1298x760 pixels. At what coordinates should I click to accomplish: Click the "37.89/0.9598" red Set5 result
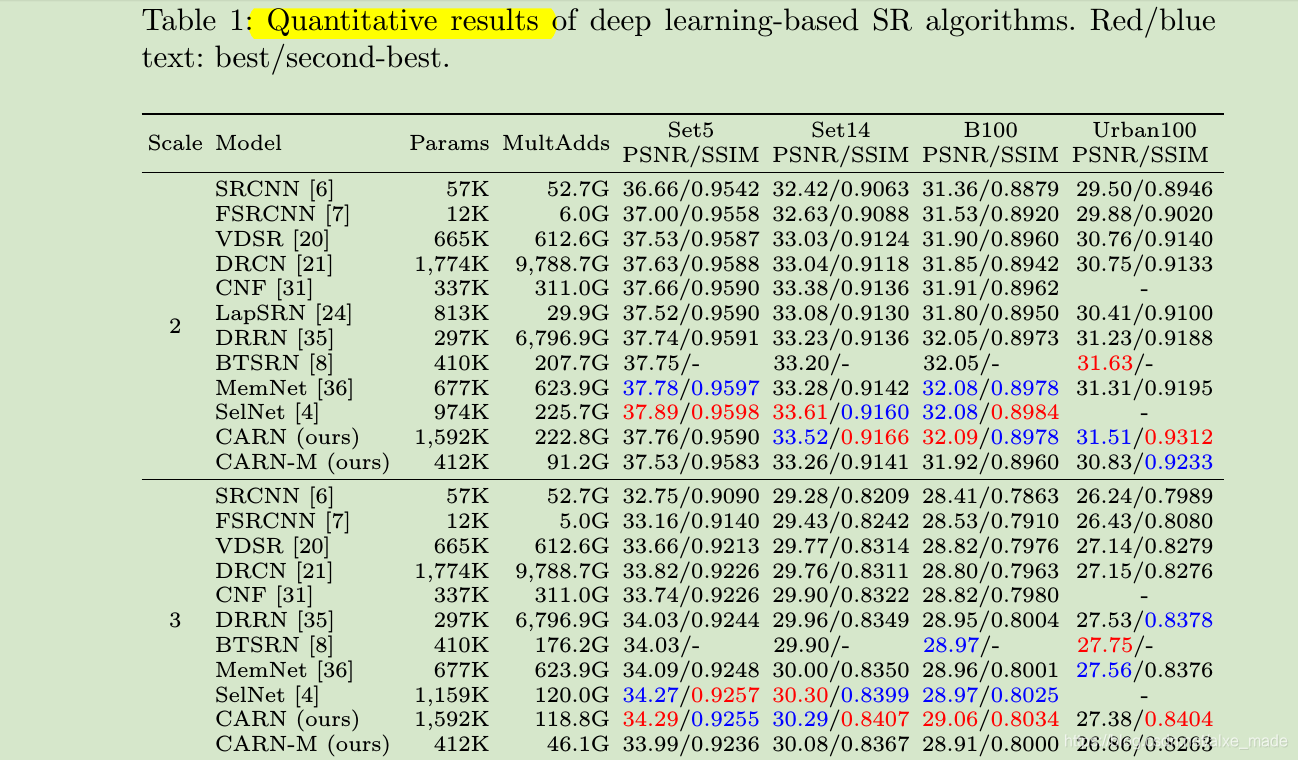[691, 412]
